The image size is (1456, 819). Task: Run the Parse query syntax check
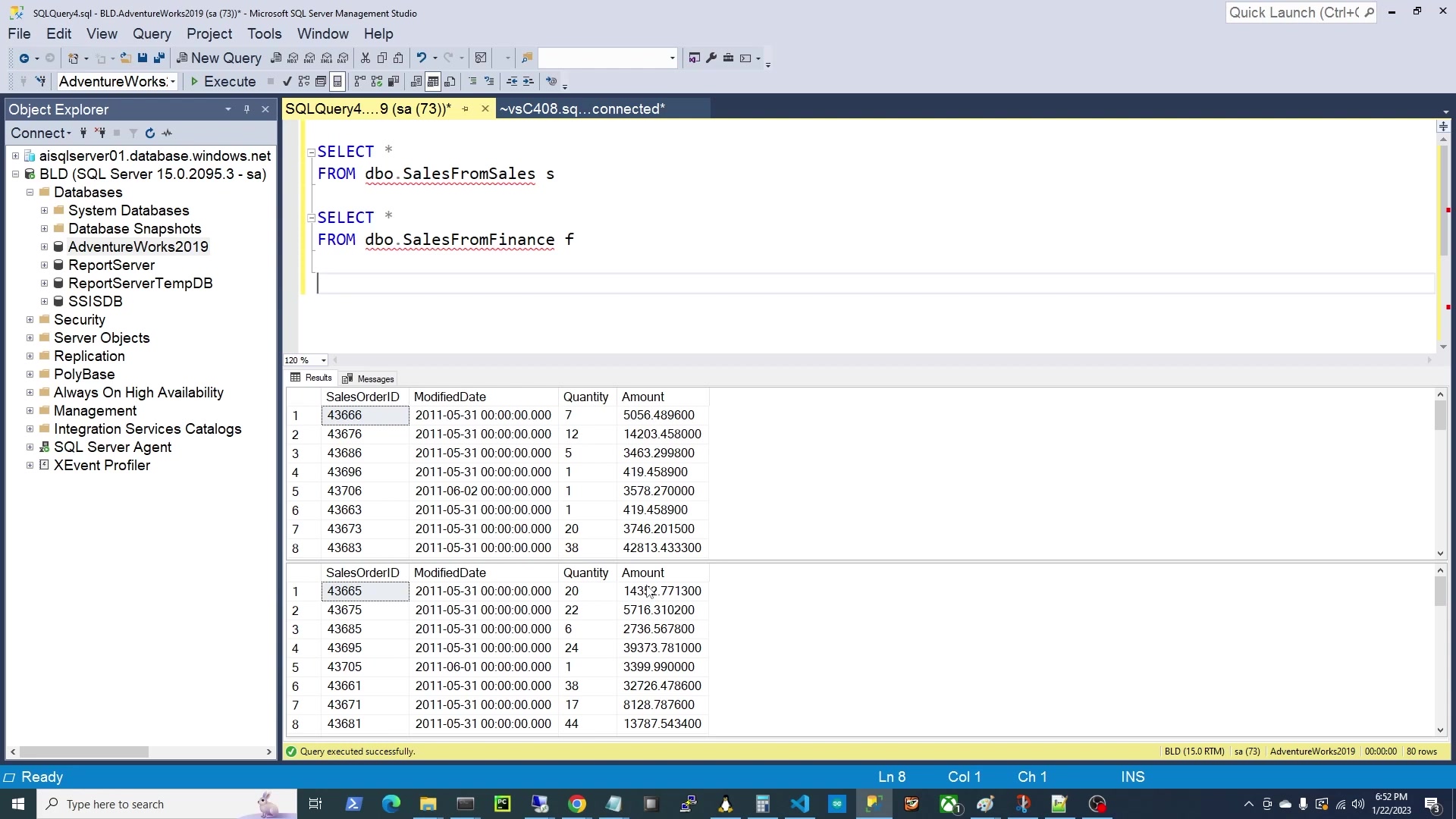pyautogui.click(x=287, y=81)
